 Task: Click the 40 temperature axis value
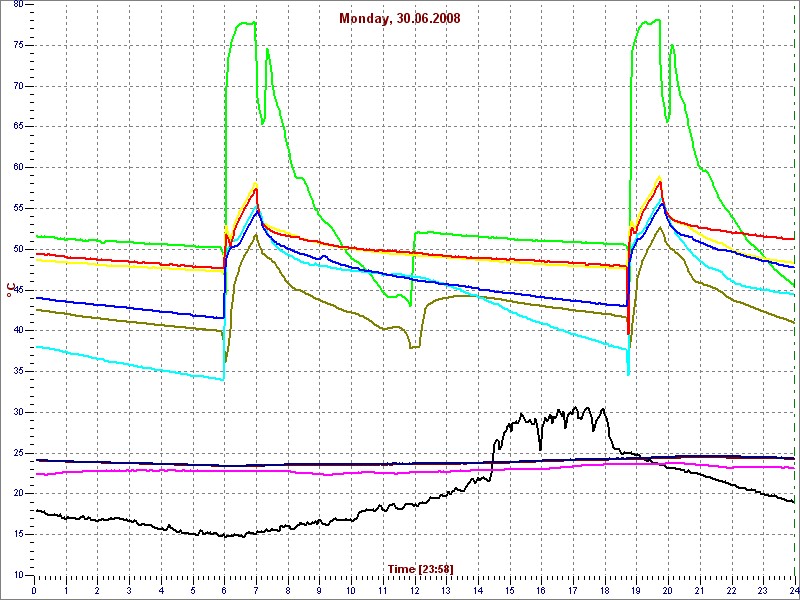(17, 331)
